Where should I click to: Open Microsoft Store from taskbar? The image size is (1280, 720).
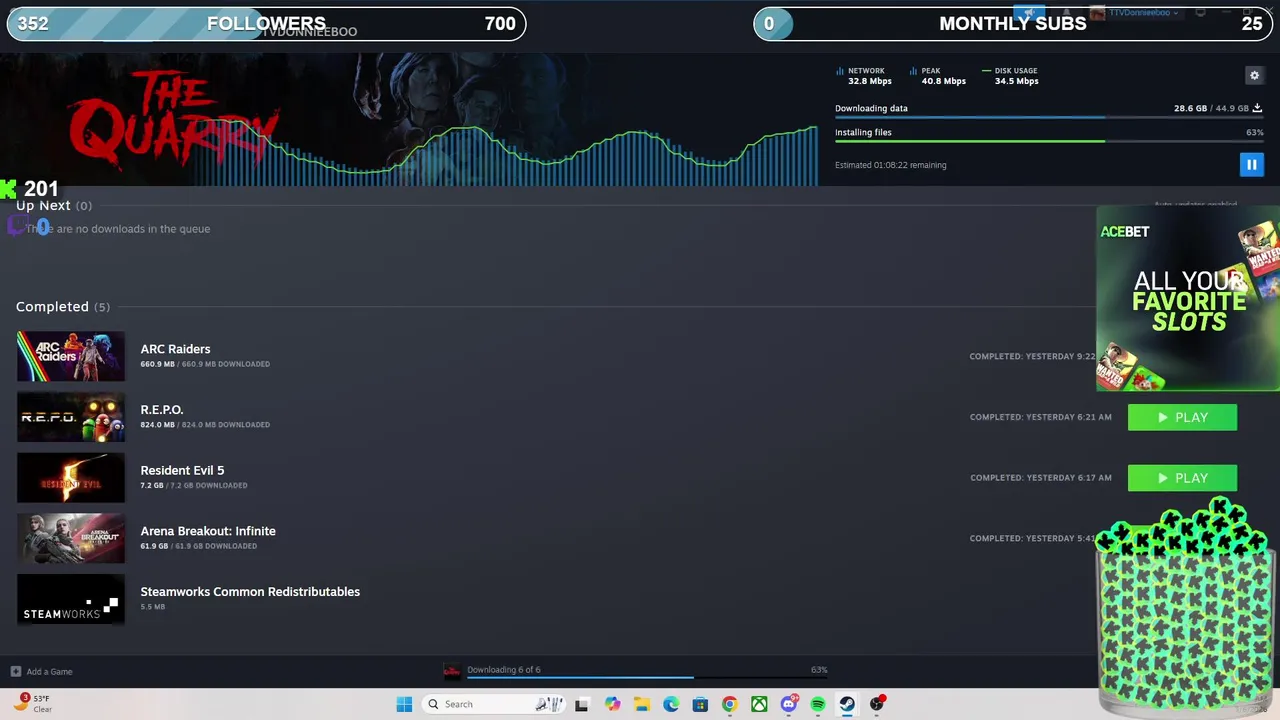click(700, 704)
